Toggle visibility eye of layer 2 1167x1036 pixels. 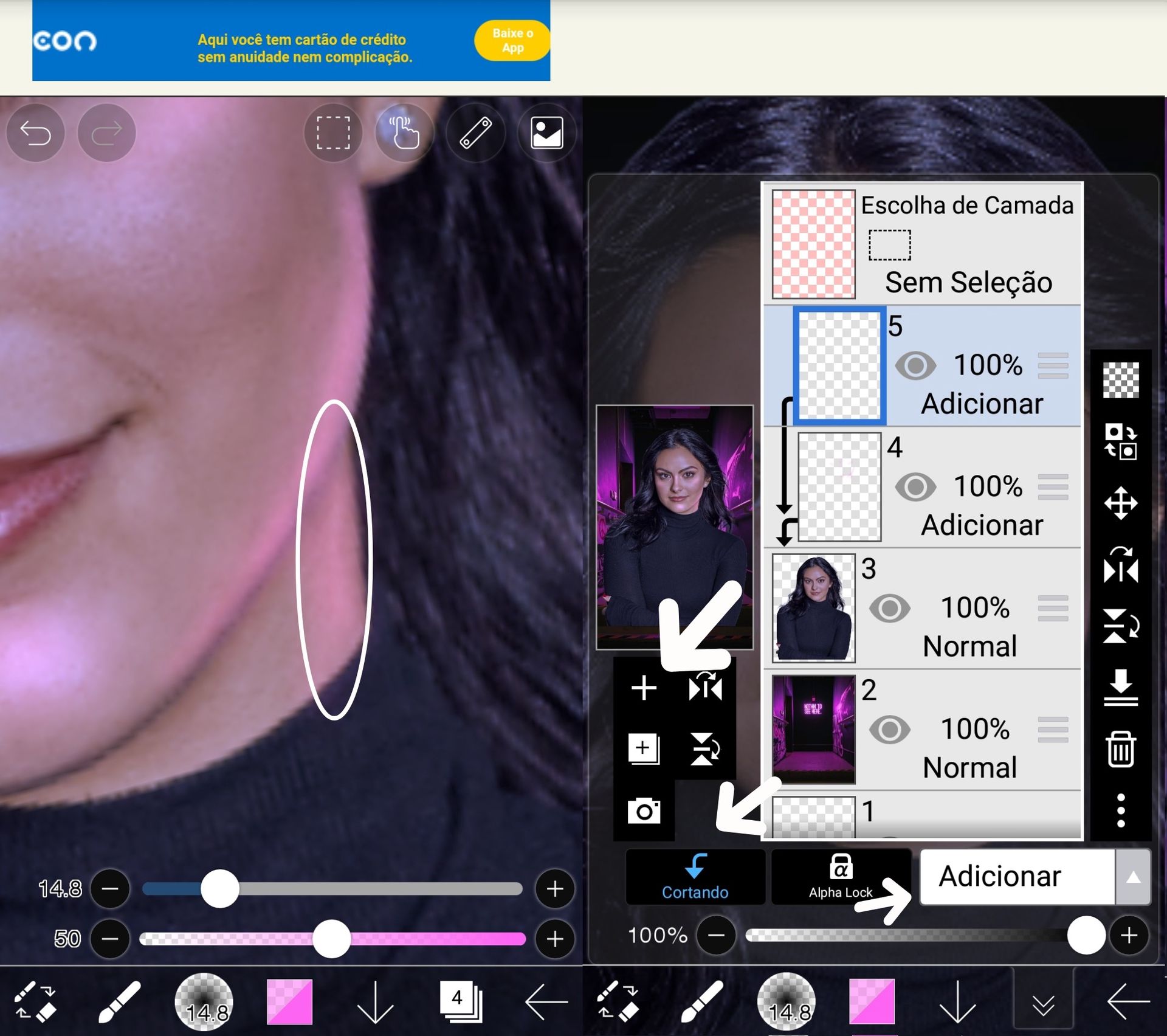point(889,730)
